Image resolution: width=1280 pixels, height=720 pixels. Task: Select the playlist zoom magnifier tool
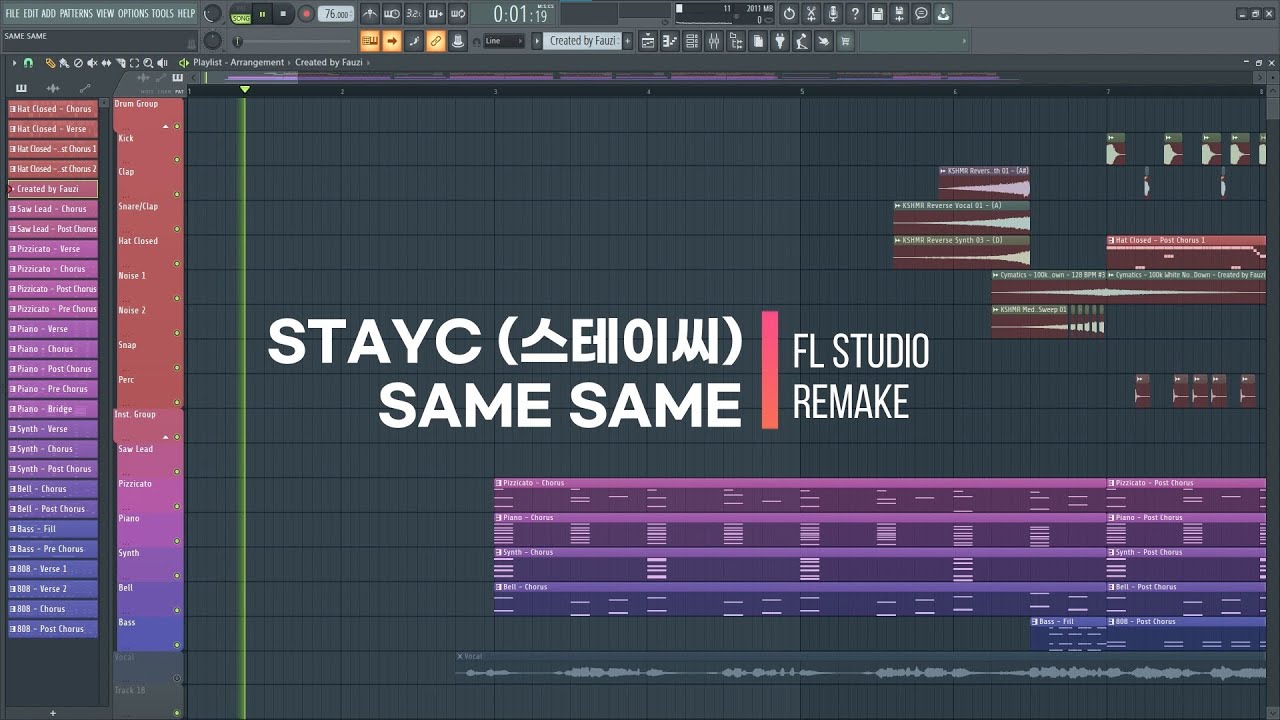[148, 63]
